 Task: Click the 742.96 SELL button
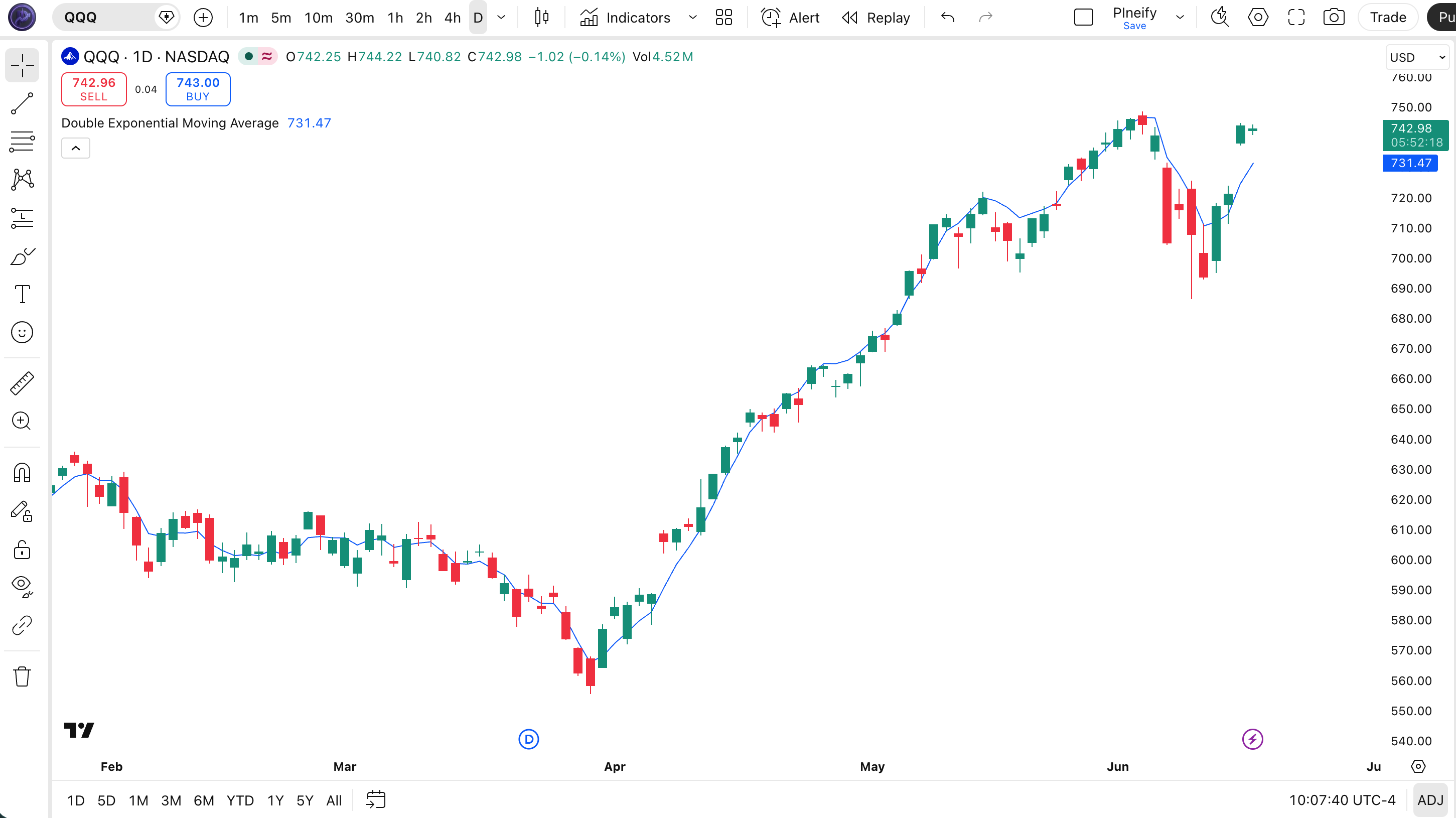94,89
